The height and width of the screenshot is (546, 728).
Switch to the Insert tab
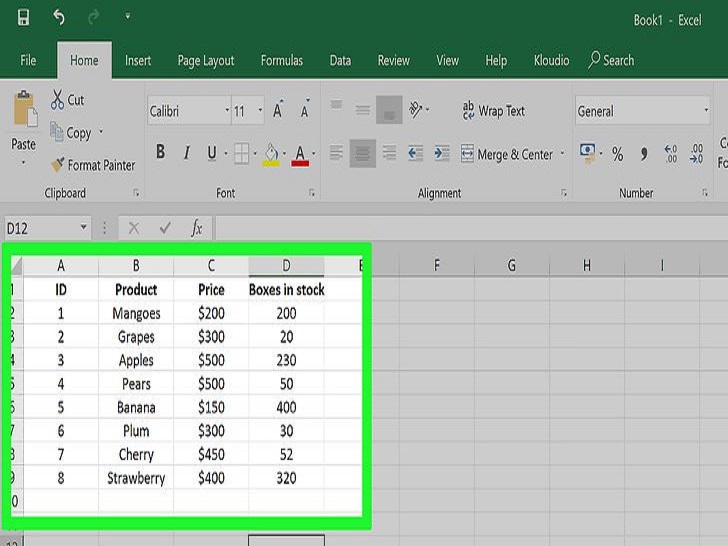point(138,60)
